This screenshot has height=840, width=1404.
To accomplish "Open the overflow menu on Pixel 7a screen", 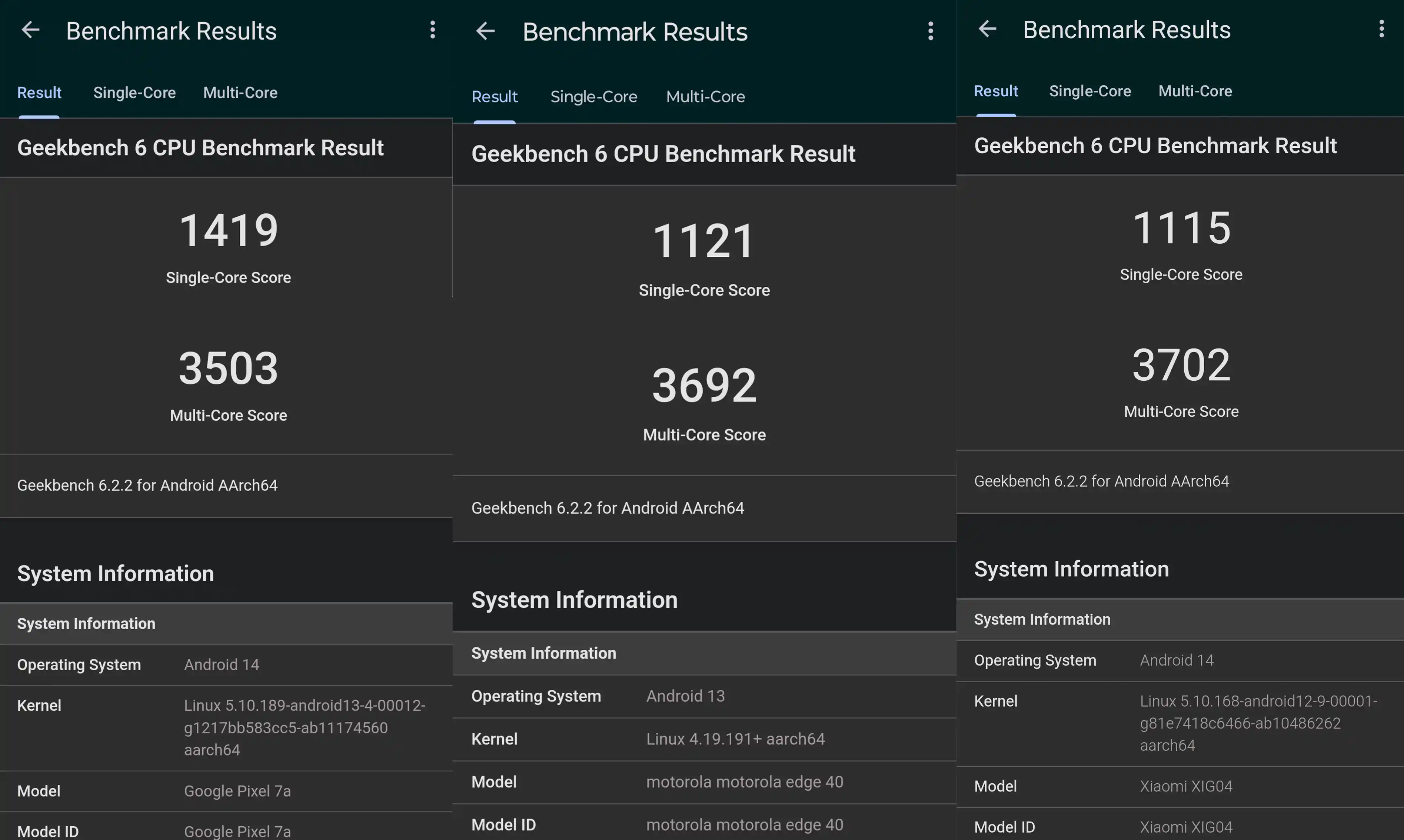I will coord(433,30).
